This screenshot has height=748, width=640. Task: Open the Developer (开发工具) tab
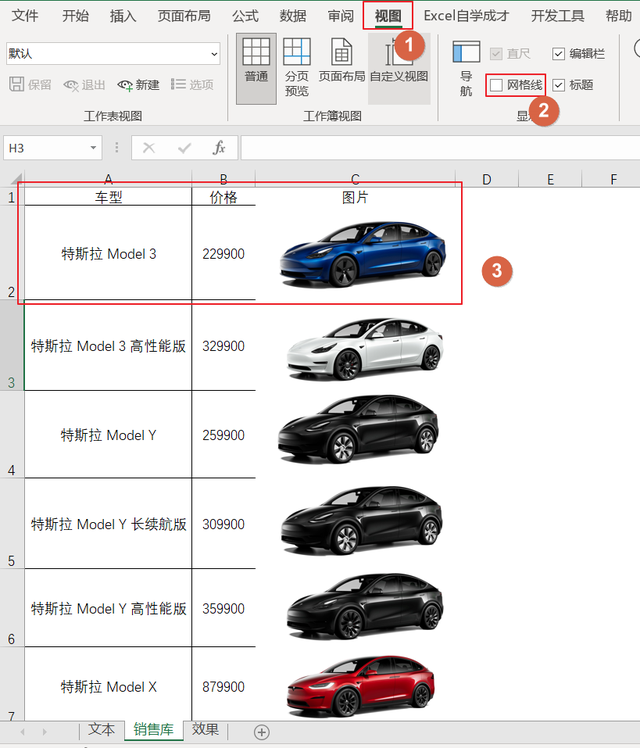click(557, 16)
